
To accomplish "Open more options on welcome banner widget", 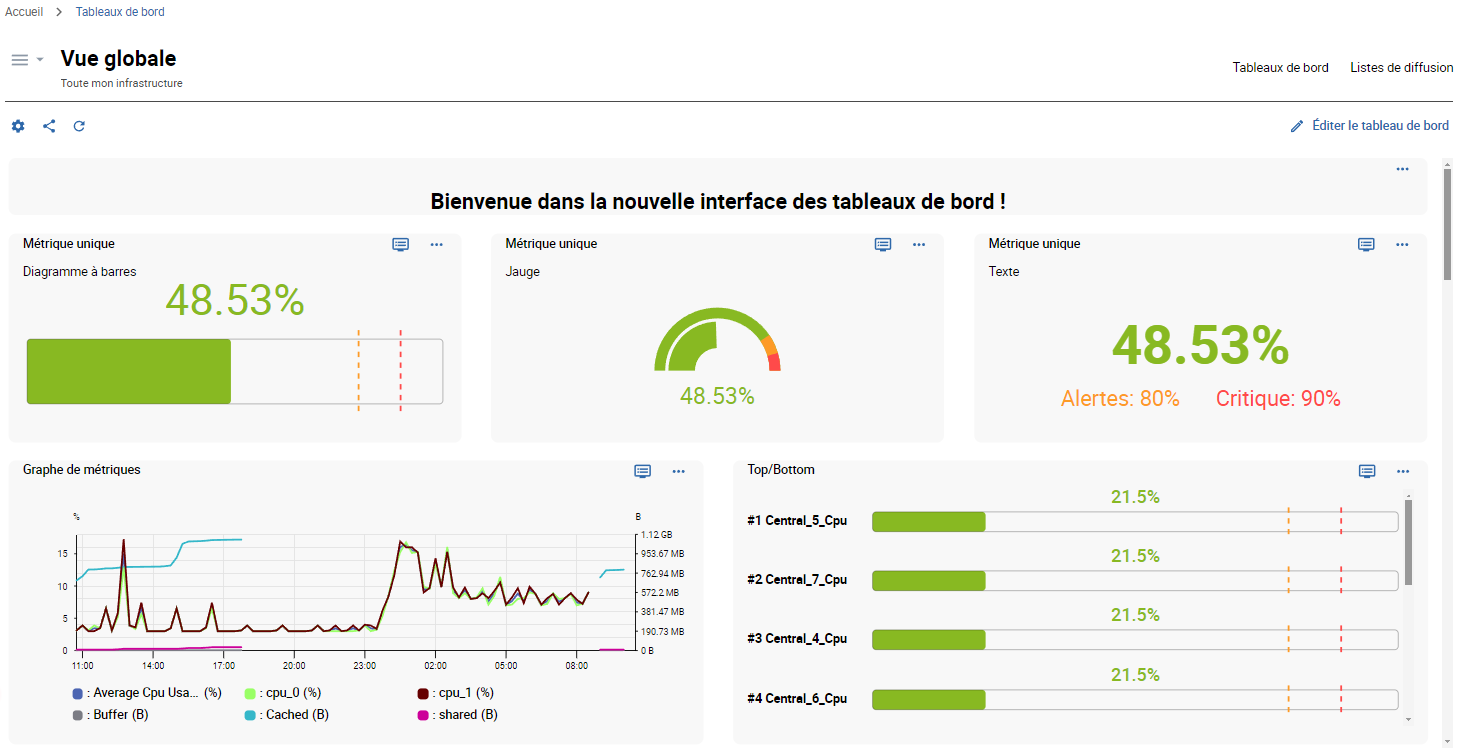I will pyautogui.click(x=1402, y=169).
